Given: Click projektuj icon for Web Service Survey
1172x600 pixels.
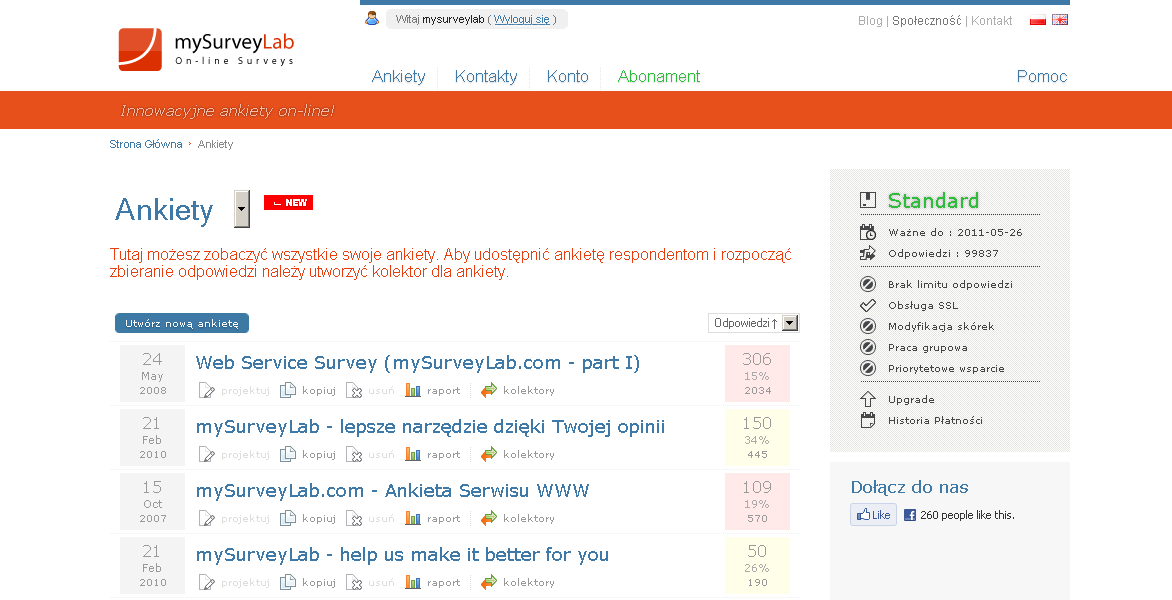Looking at the screenshot, I should coord(207,390).
